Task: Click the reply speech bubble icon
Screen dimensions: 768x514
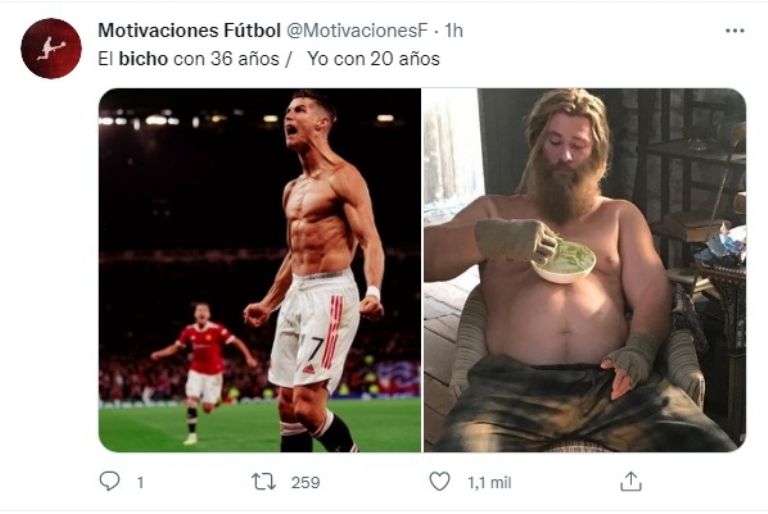Action: pos(109,482)
